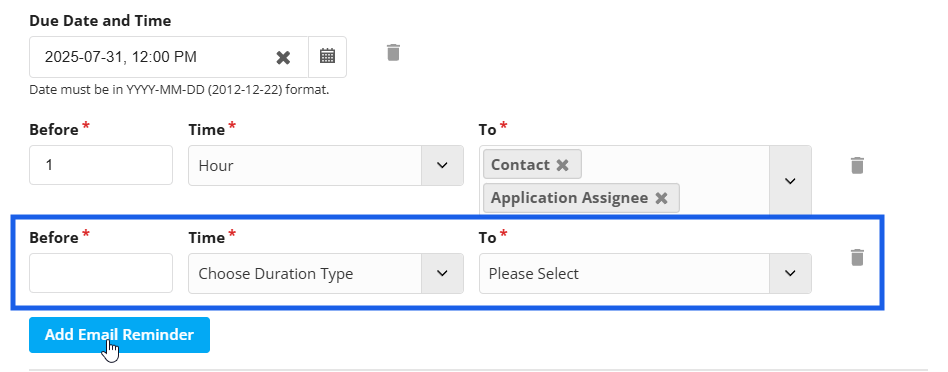Viewport: 948px width, 372px height.
Task: Remove the Contact recipient tag
Action: pyautogui.click(x=562, y=165)
